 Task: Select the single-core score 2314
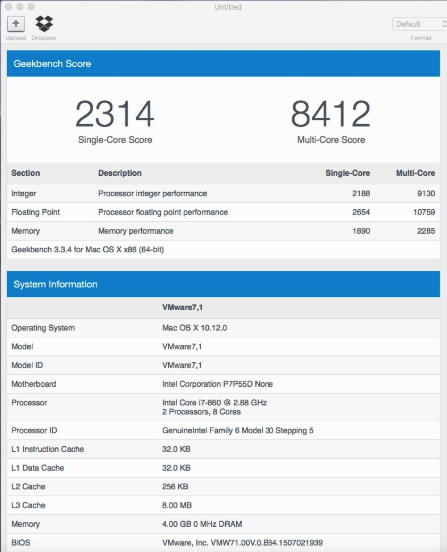115,114
